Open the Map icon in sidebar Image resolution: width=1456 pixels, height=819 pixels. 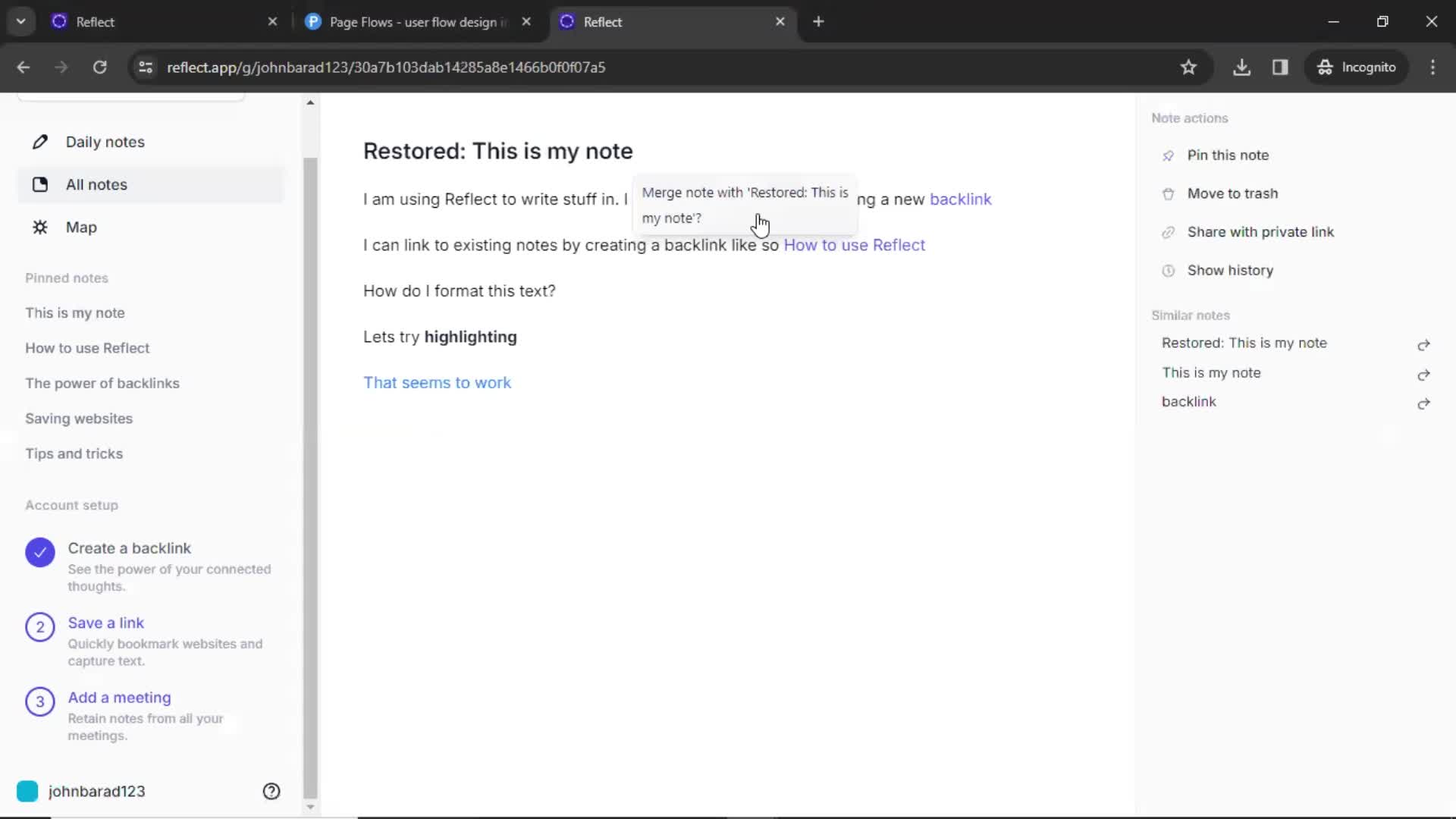click(x=40, y=227)
